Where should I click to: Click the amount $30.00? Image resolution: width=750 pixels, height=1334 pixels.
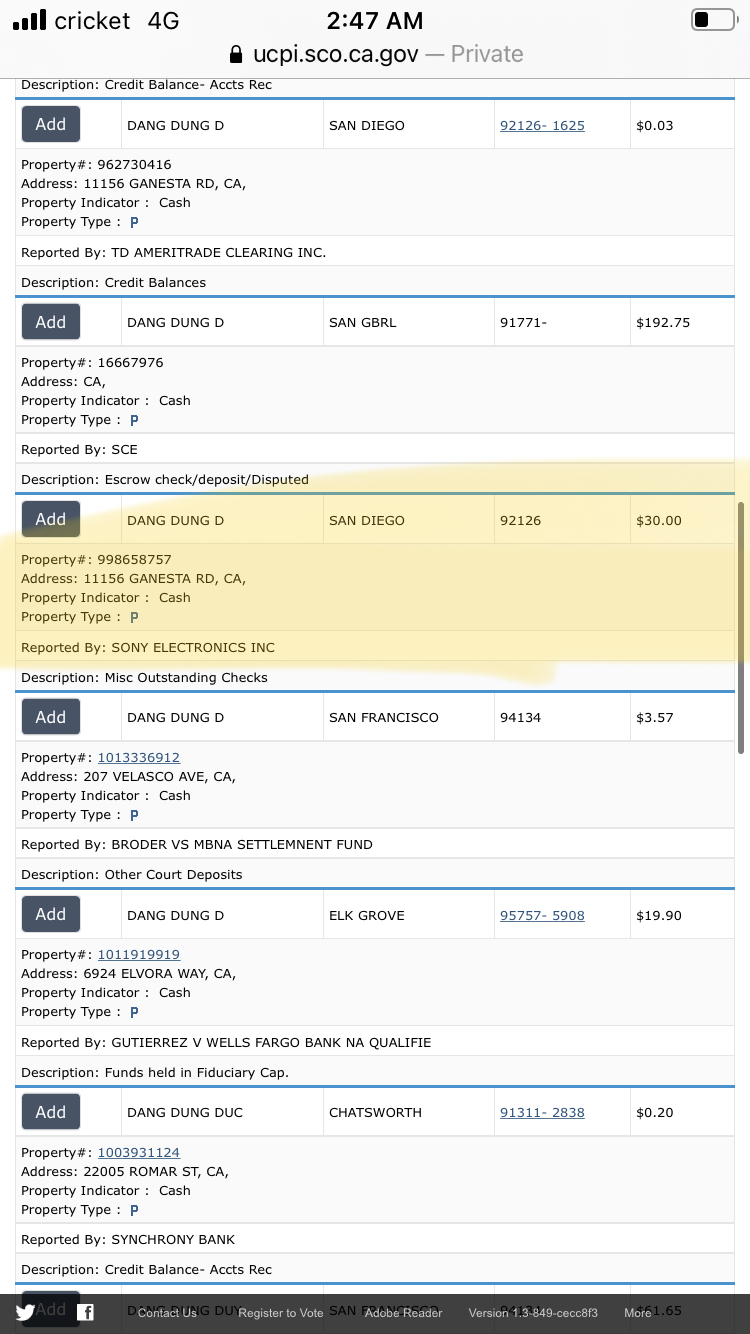(x=659, y=520)
